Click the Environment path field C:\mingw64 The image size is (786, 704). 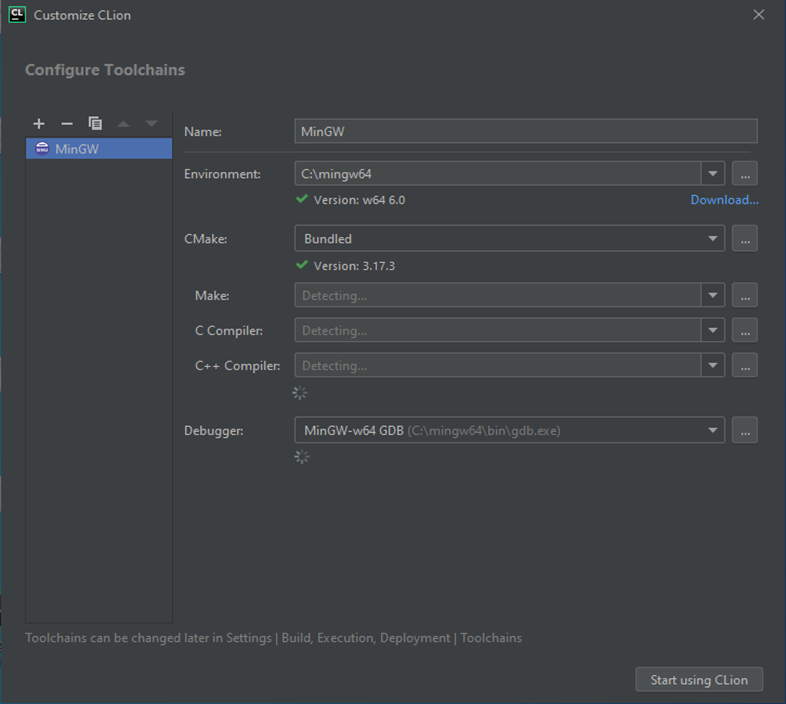click(497, 173)
